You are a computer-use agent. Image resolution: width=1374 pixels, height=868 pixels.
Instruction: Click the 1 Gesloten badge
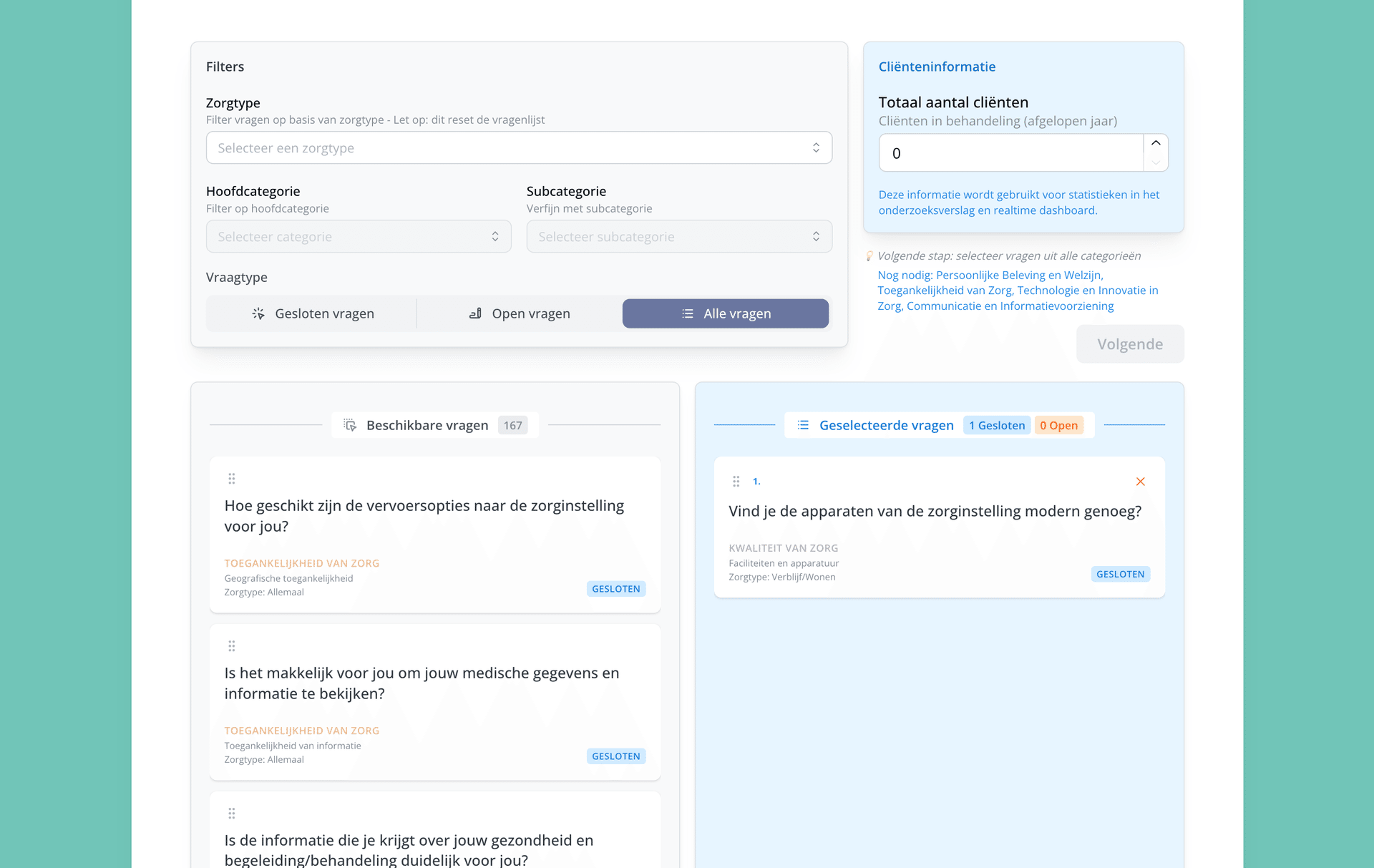point(997,424)
